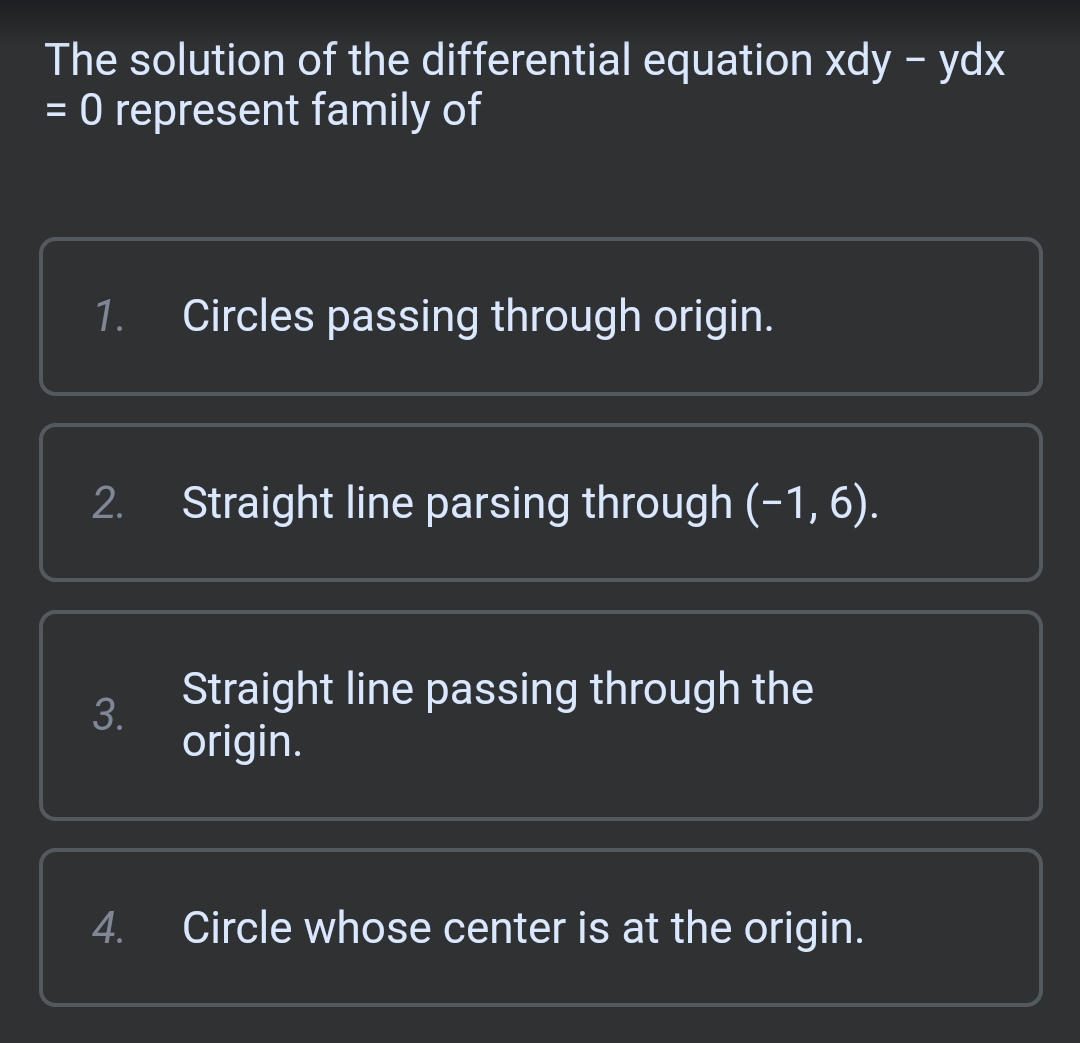The height and width of the screenshot is (1043, 1080).
Task: Click inside the third answer card area
Action: (540, 714)
